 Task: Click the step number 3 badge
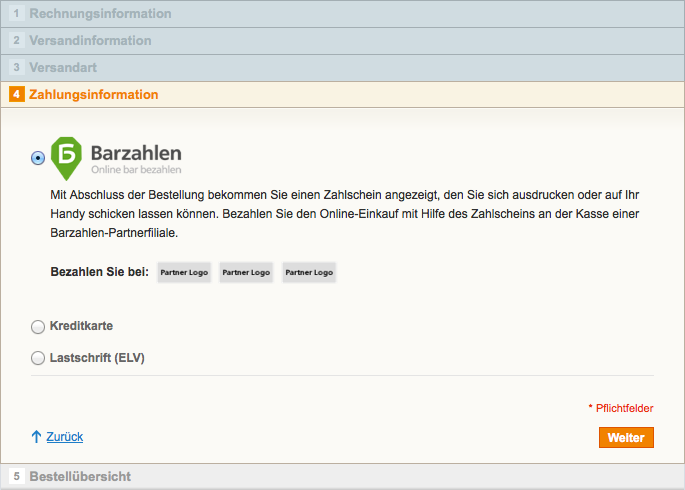[x=17, y=68]
